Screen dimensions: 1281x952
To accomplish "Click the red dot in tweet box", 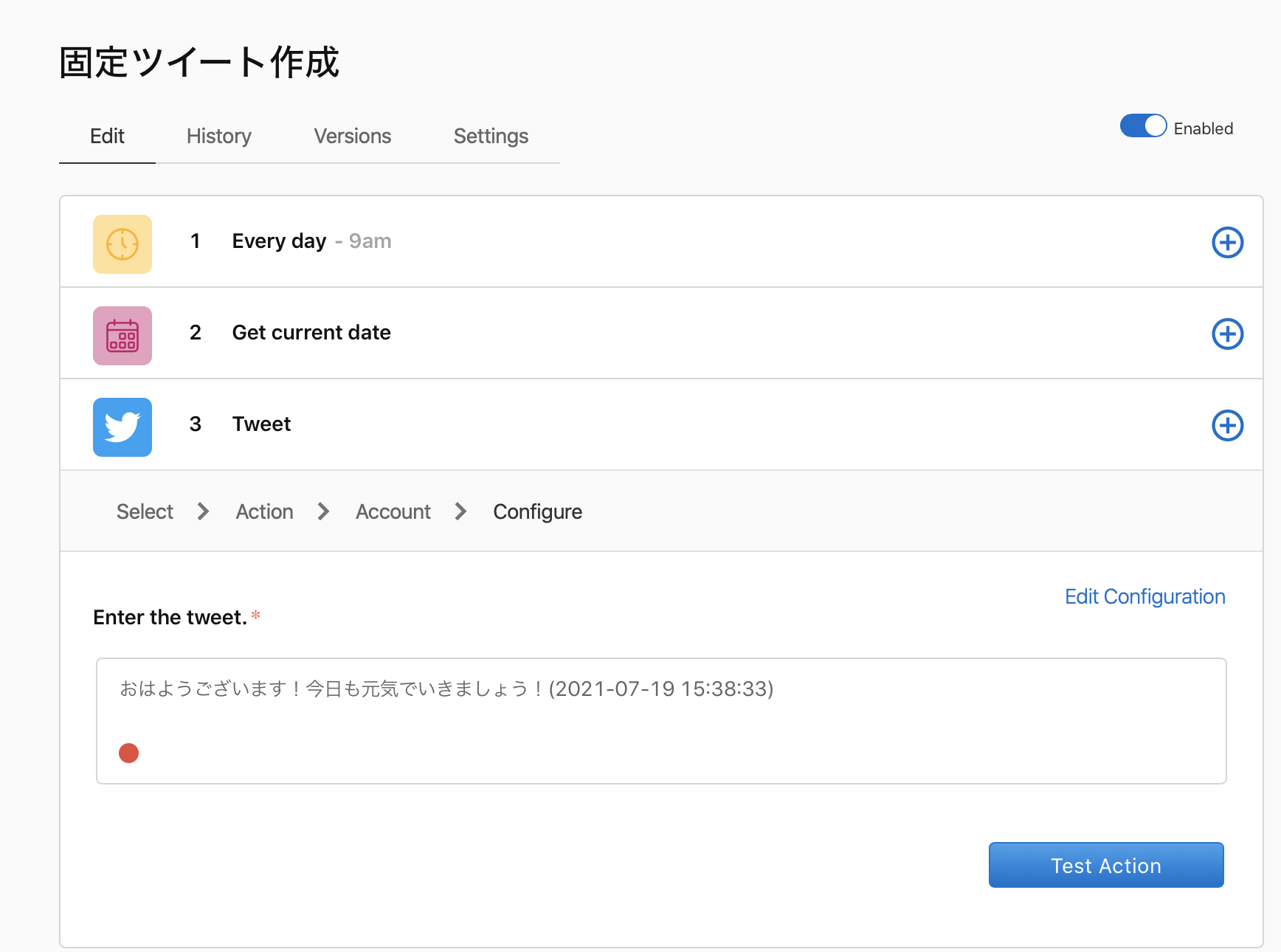I will pyautogui.click(x=129, y=753).
